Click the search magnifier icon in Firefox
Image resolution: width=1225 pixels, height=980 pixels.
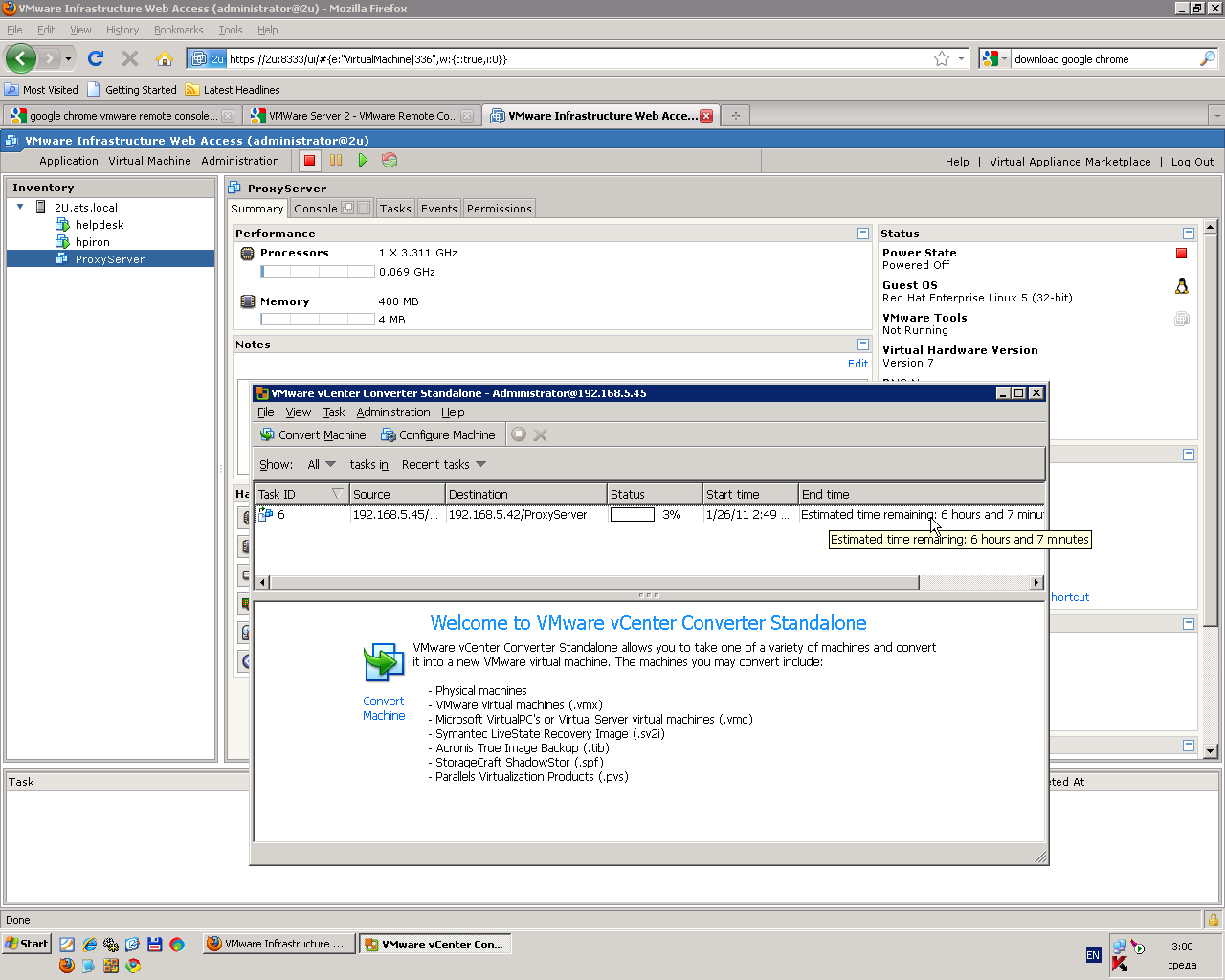coord(1208,58)
